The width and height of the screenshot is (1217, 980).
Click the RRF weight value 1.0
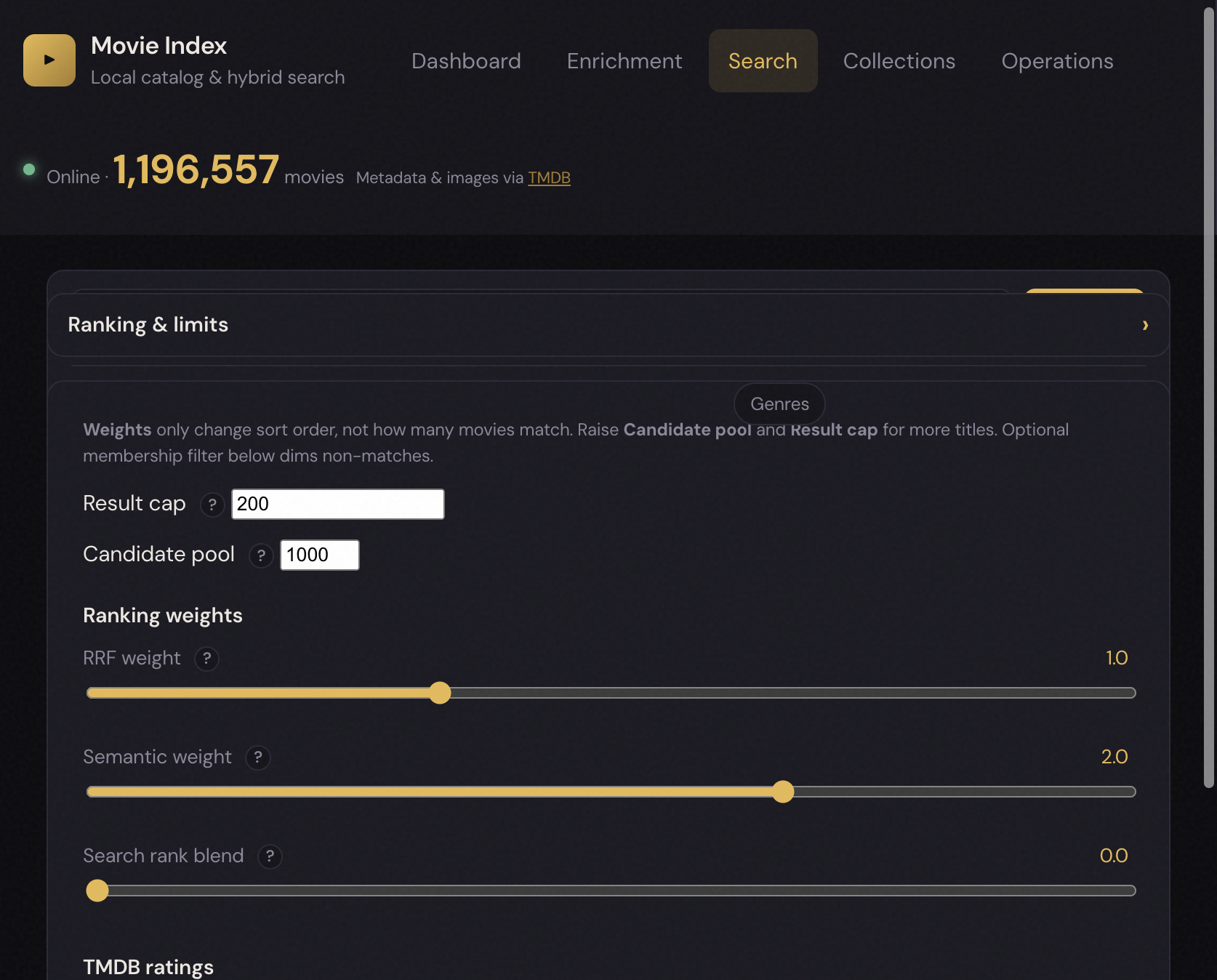[1117, 658]
